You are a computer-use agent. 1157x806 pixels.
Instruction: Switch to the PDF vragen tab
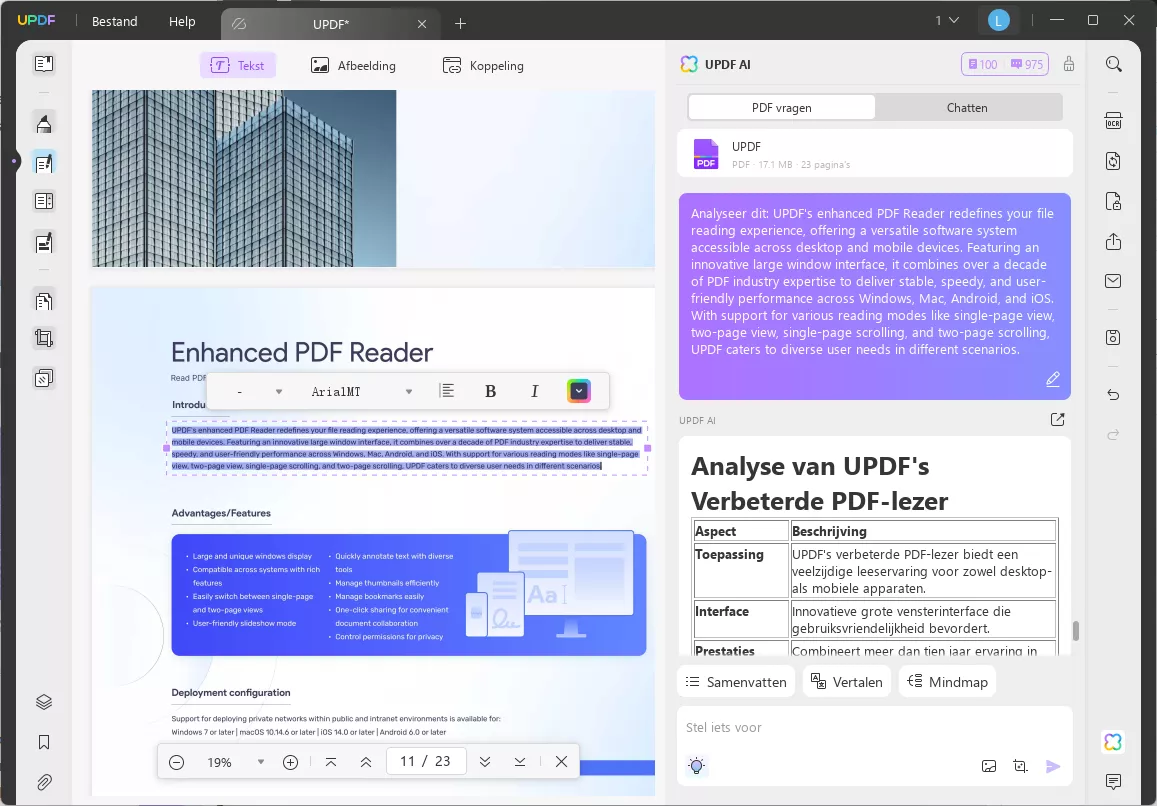click(781, 108)
